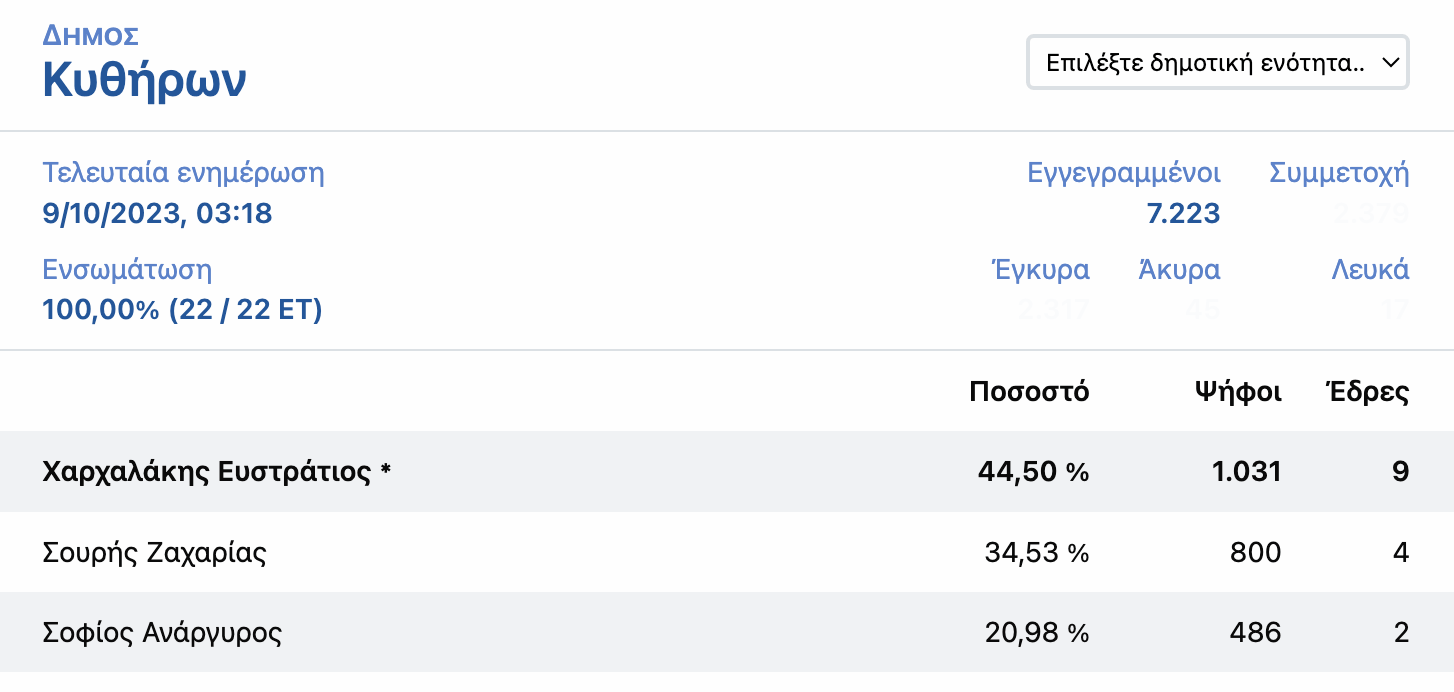Click the 100,00% (22 / 22 ET) value
This screenshot has height=692, width=1454.
[x=182, y=310]
